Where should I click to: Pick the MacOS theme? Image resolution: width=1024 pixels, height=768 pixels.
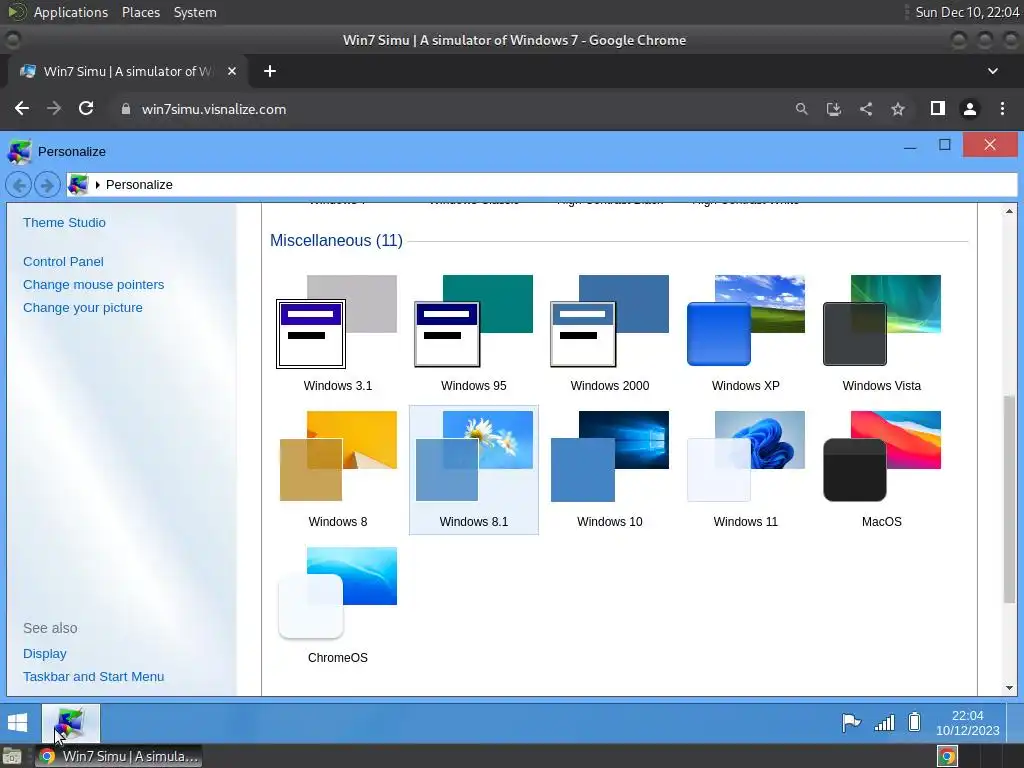click(882, 470)
